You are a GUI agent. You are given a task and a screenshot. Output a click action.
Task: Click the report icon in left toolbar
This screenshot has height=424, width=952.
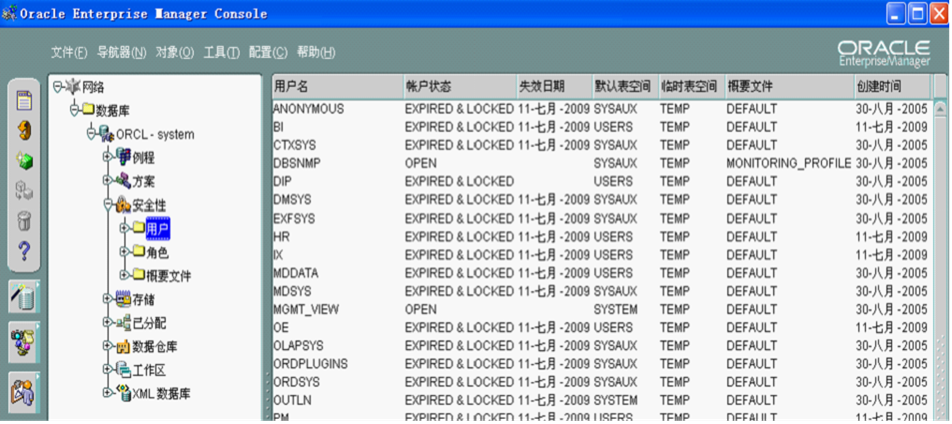(x=24, y=100)
